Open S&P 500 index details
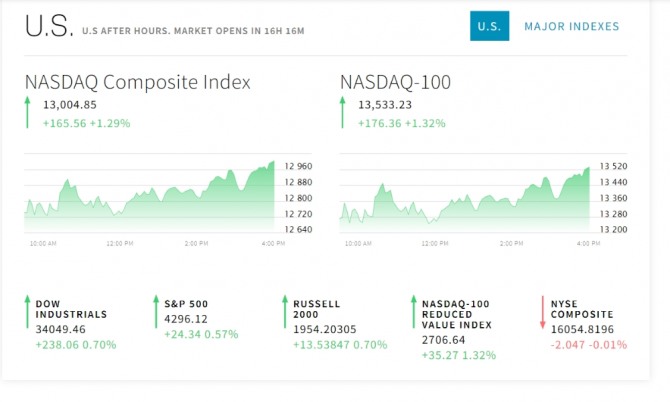670x402 pixels. click(186, 303)
